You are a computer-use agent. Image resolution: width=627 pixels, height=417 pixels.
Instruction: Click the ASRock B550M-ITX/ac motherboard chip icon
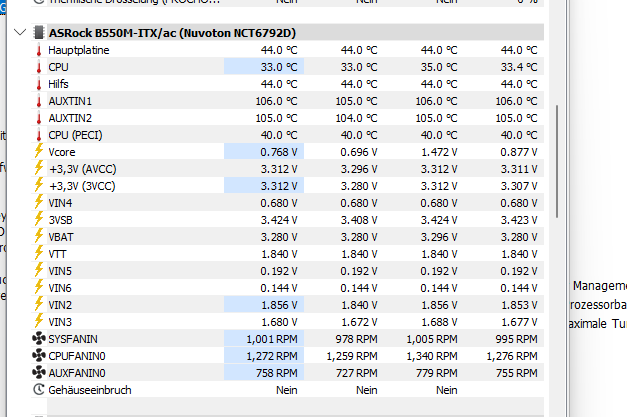pos(39,33)
